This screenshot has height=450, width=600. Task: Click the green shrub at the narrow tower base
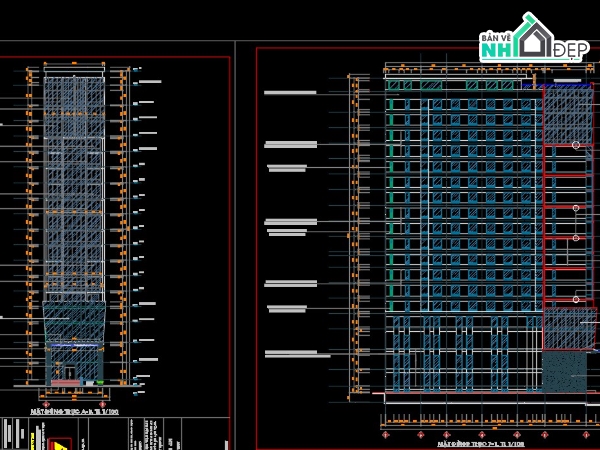100,382
